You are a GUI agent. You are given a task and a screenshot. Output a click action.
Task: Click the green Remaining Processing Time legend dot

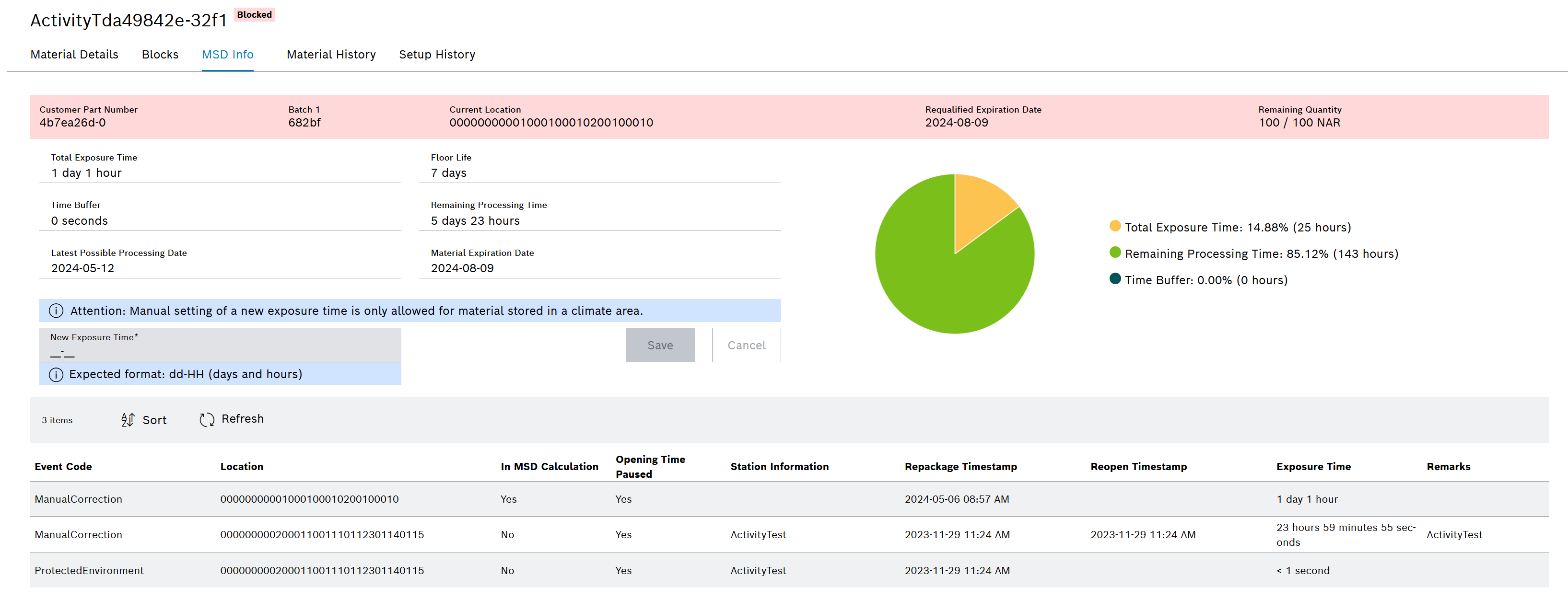(1115, 253)
